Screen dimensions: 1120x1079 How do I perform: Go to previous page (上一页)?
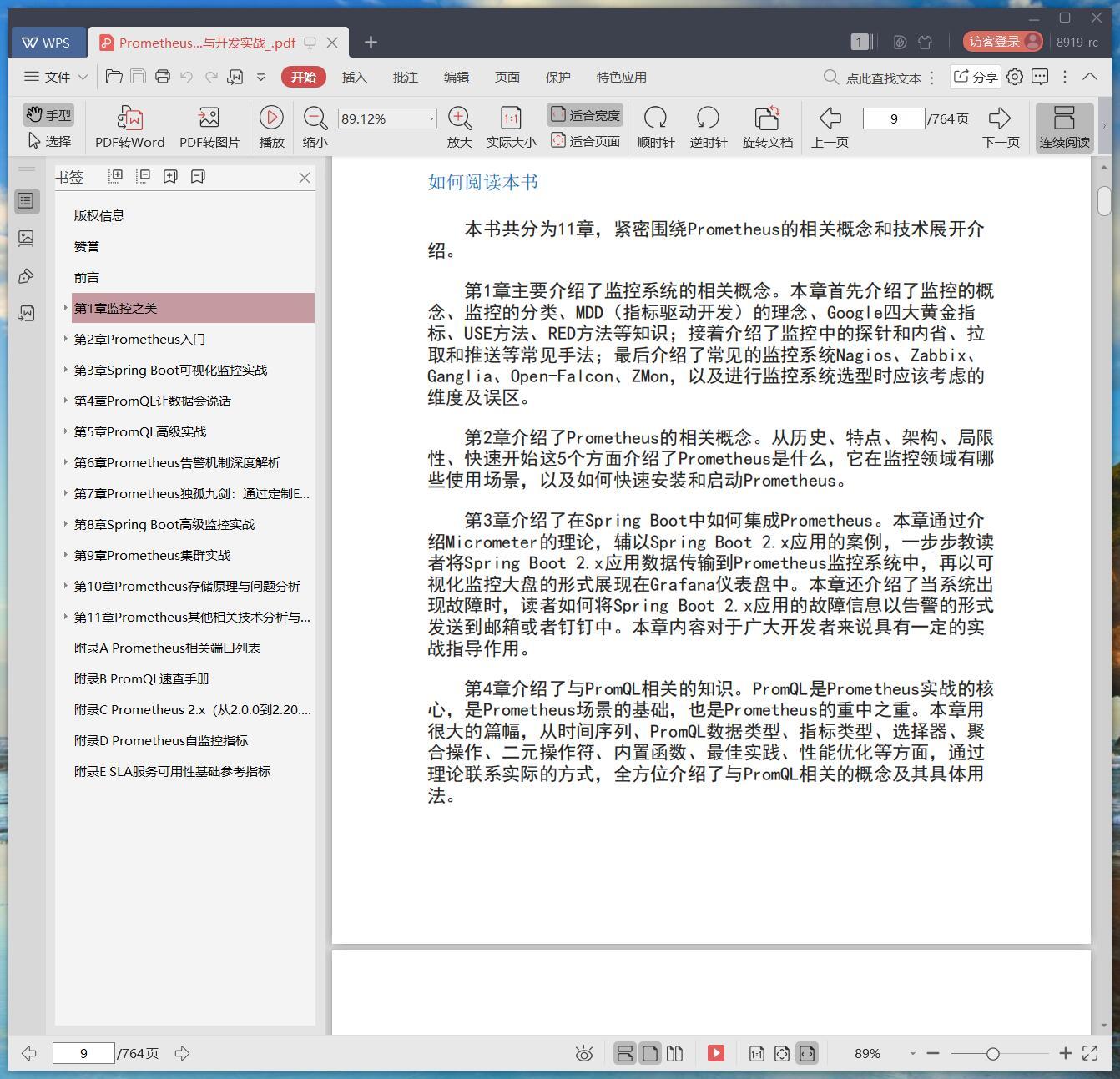(830, 128)
